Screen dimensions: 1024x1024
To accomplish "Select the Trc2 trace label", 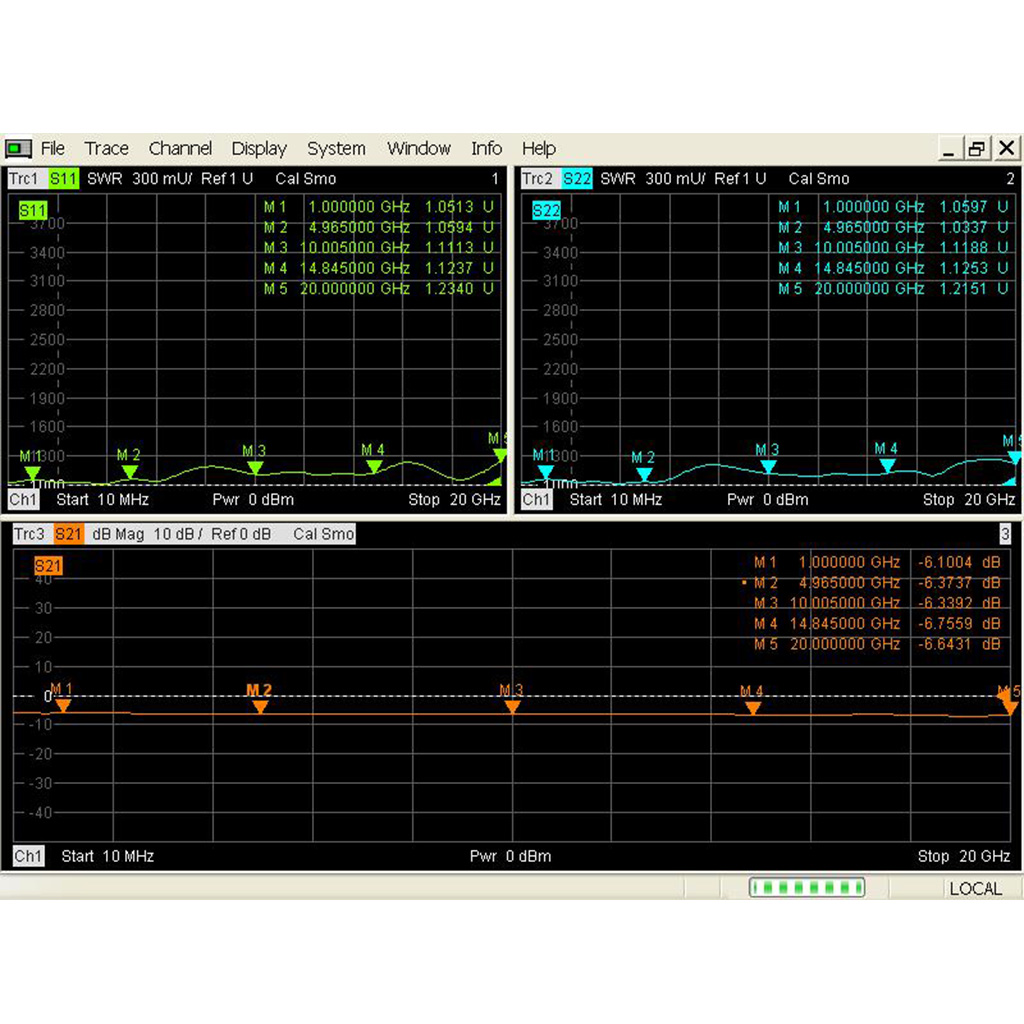I will (x=538, y=179).
